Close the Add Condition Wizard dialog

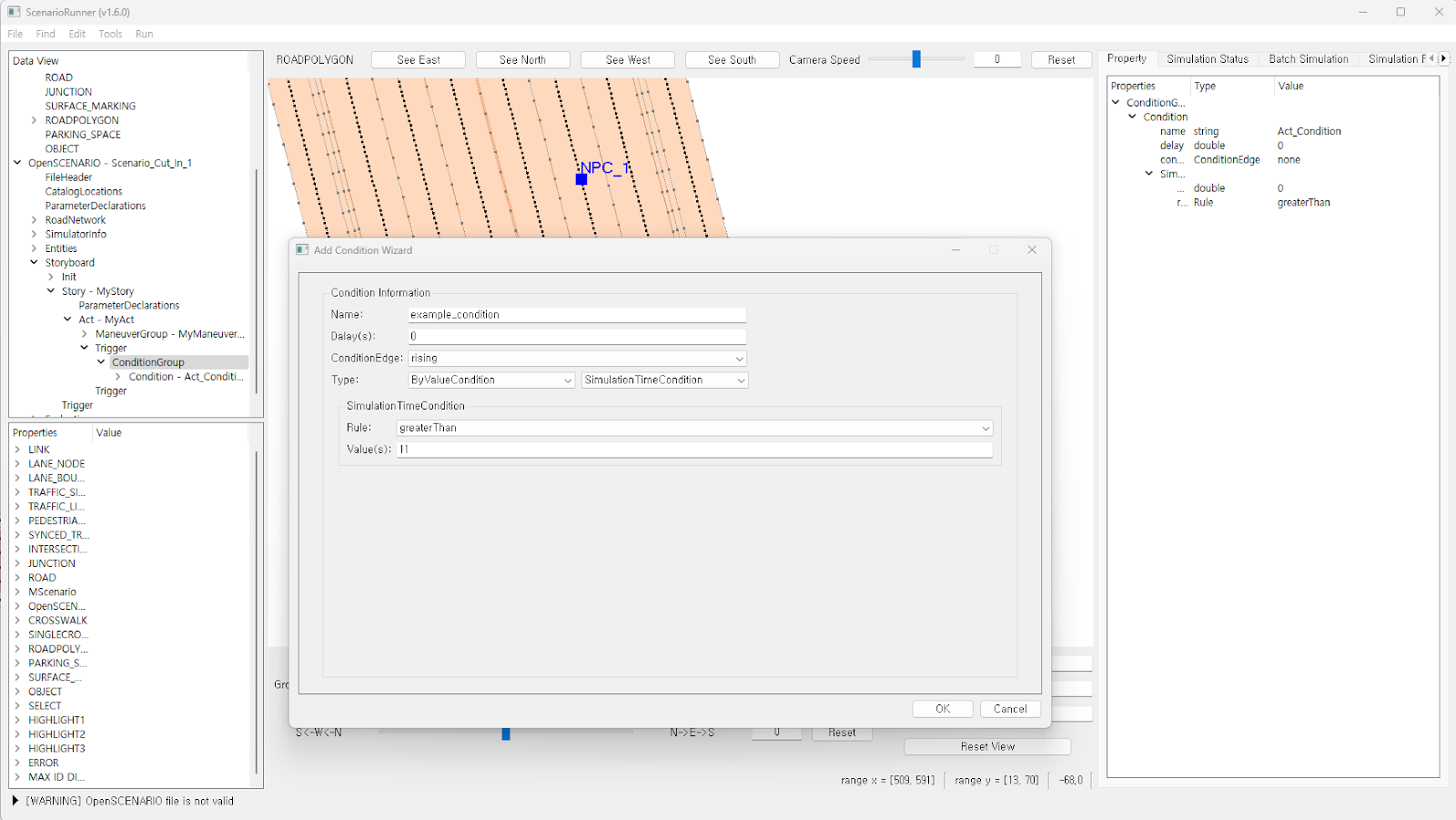tap(1032, 249)
